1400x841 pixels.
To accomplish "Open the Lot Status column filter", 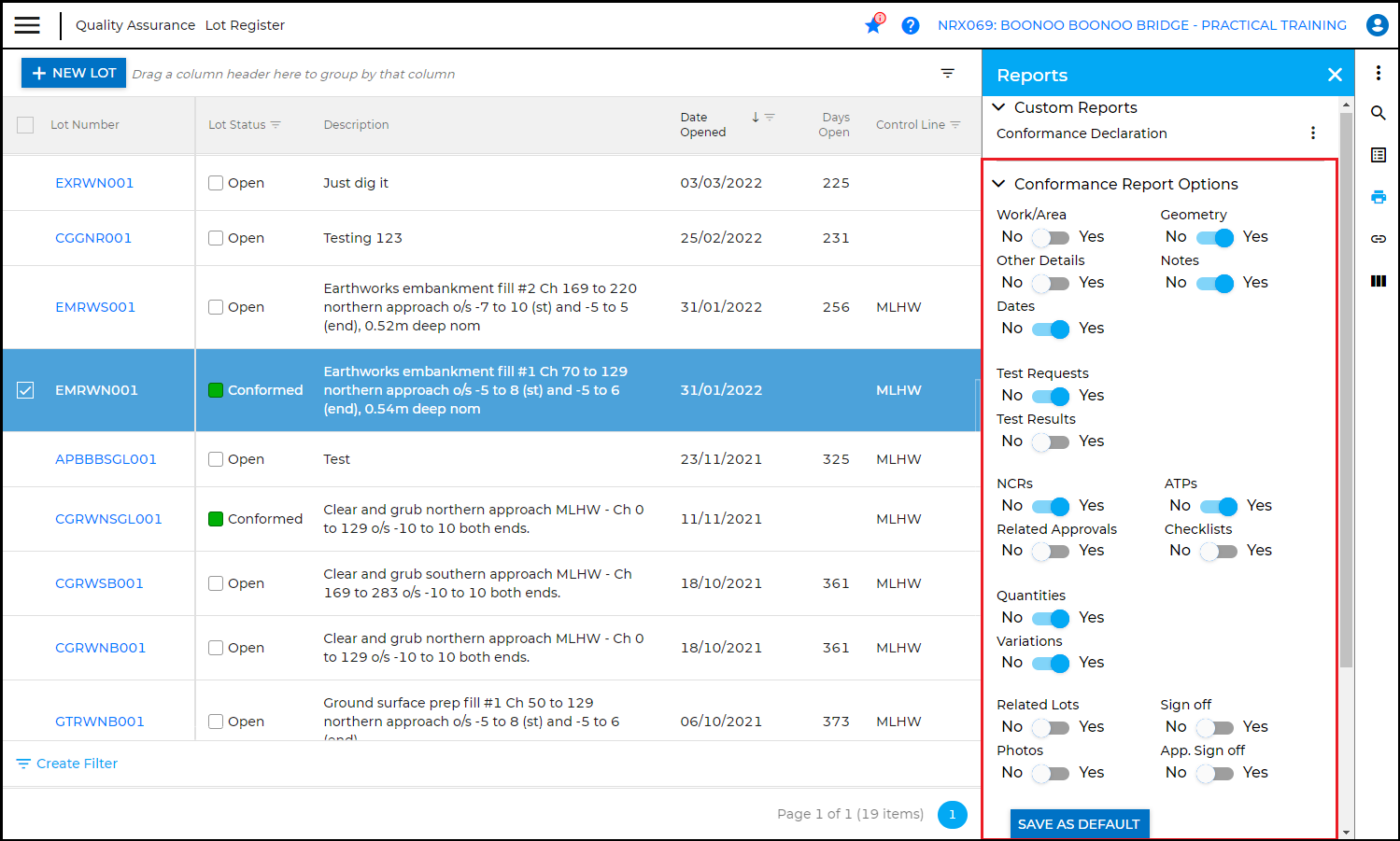I will pyautogui.click(x=276, y=125).
